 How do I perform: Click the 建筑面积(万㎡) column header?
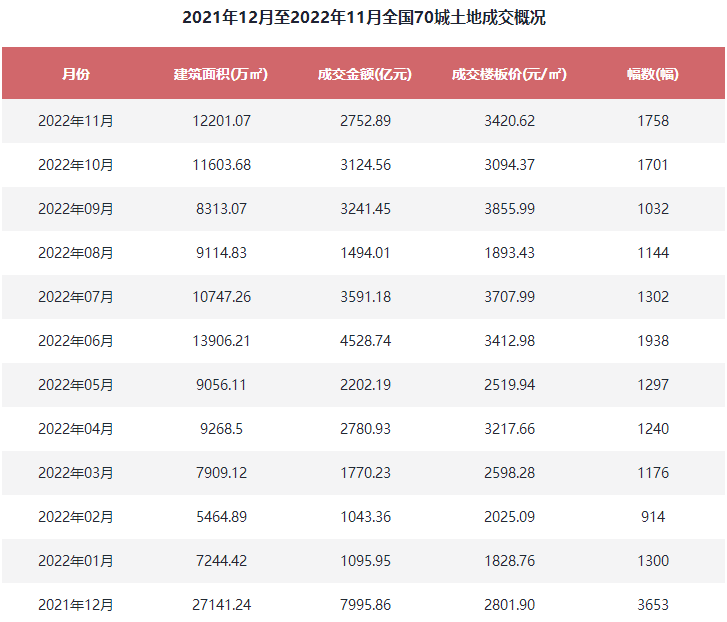(221, 74)
